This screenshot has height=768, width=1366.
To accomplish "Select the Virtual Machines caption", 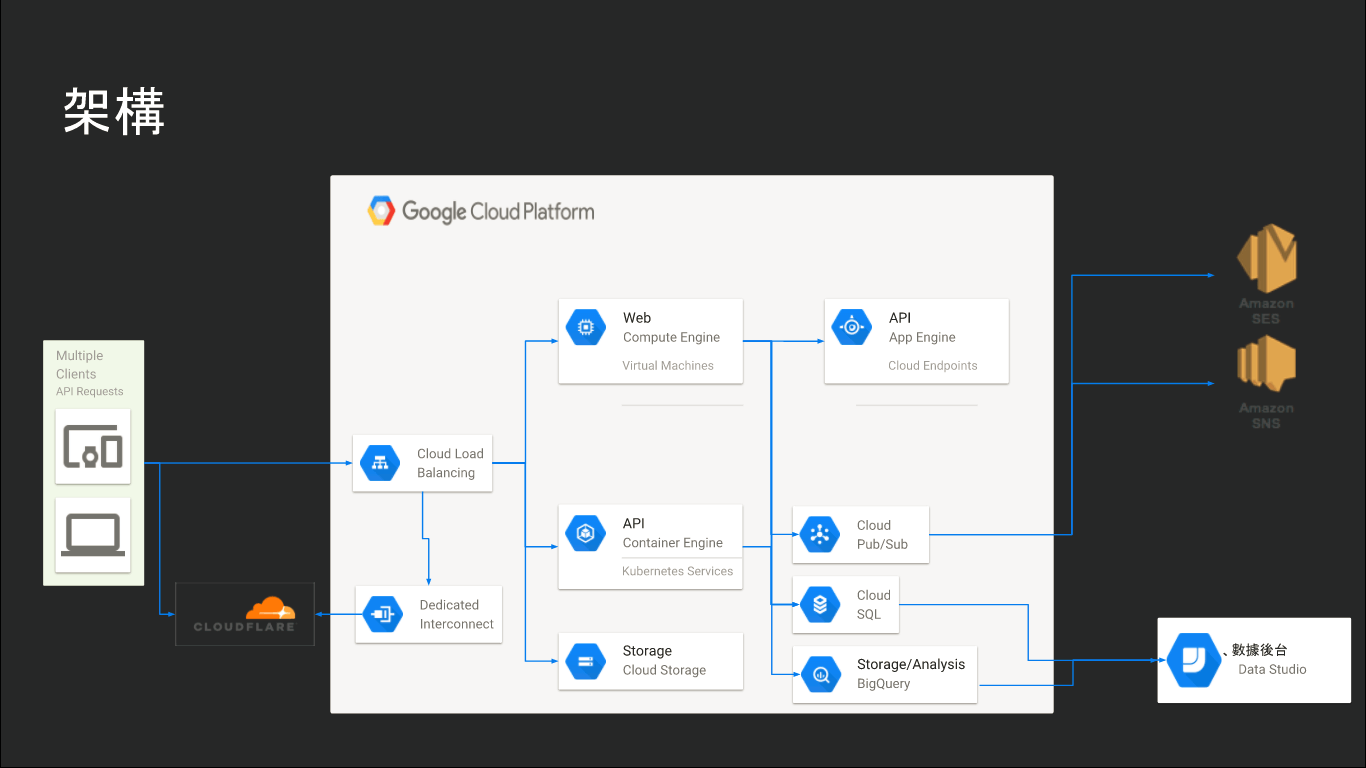I will pos(668,366).
